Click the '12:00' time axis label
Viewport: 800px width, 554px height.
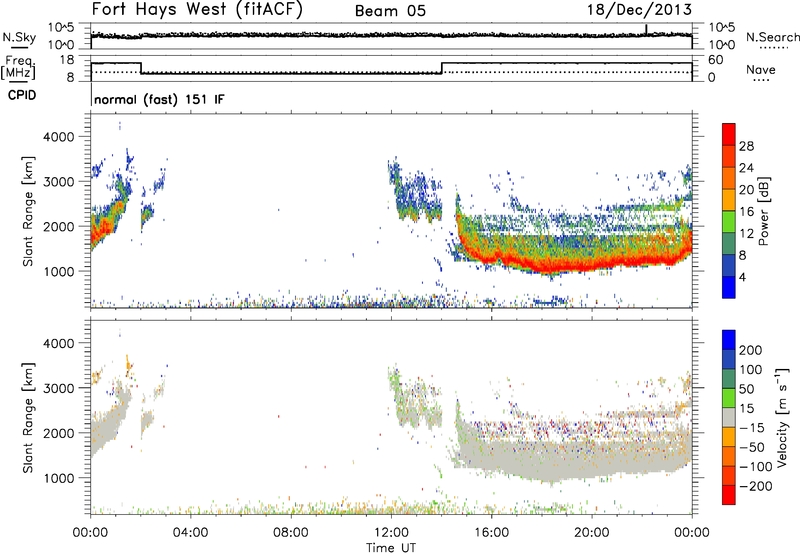tap(391, 533)
